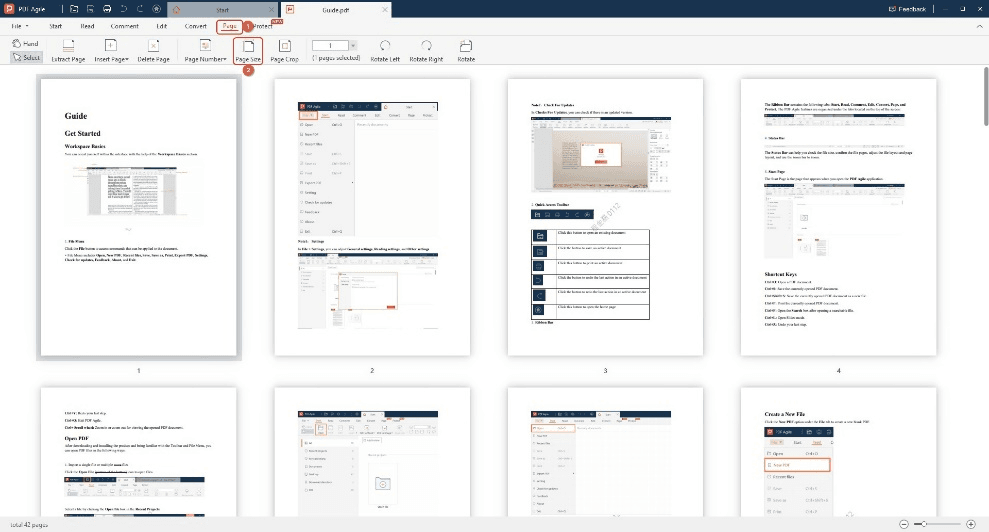Select the page 3 thumbnail
Viewport: 989px width, 532px height.
606,217
